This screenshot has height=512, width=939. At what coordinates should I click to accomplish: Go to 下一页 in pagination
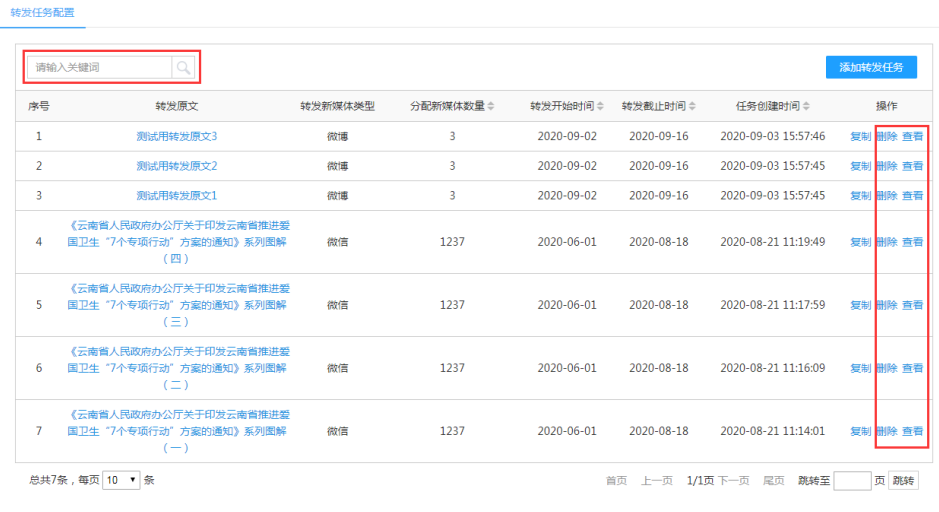tap(733, 481)
